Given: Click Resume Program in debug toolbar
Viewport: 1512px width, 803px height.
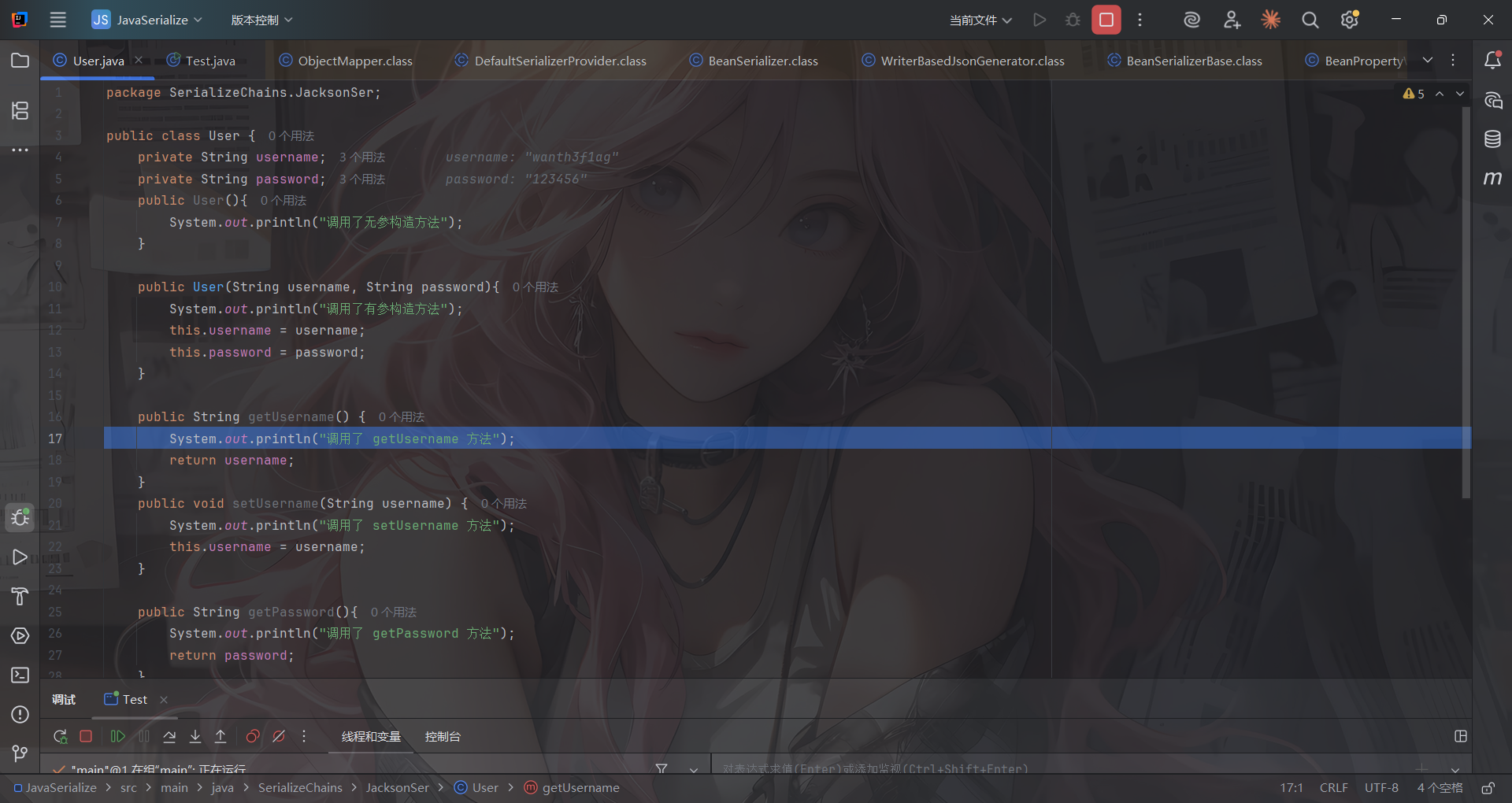Looking at the screenshot, I should click(x=117, y=736).
